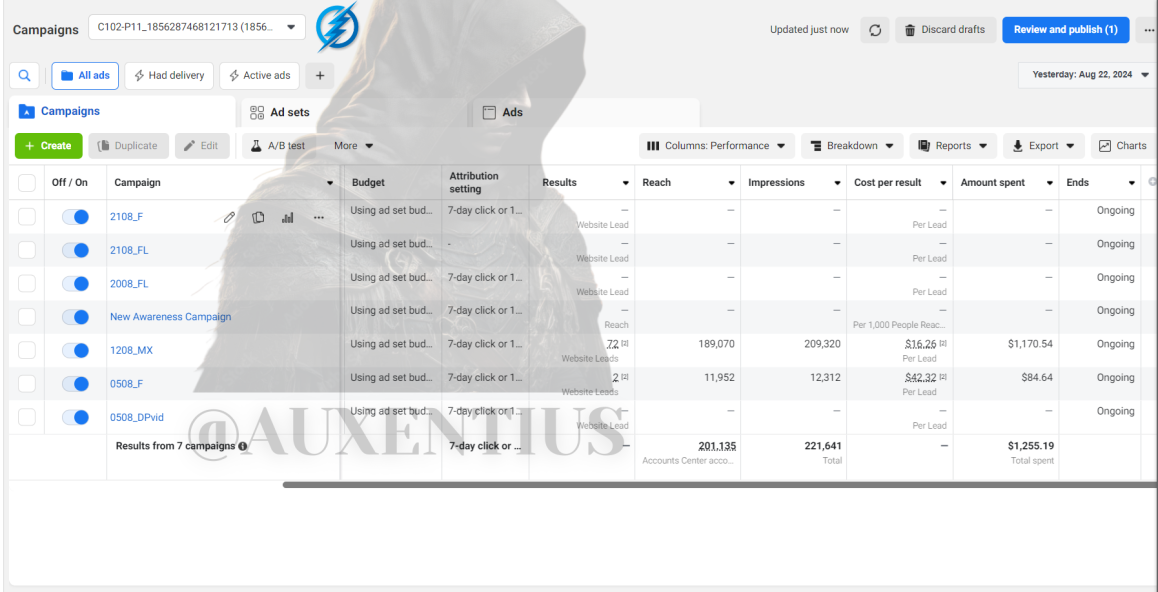Turn off the 1208_MX campaign toggle
Viewport: 1158px width, 592px height.
click(x=75, y=350)
